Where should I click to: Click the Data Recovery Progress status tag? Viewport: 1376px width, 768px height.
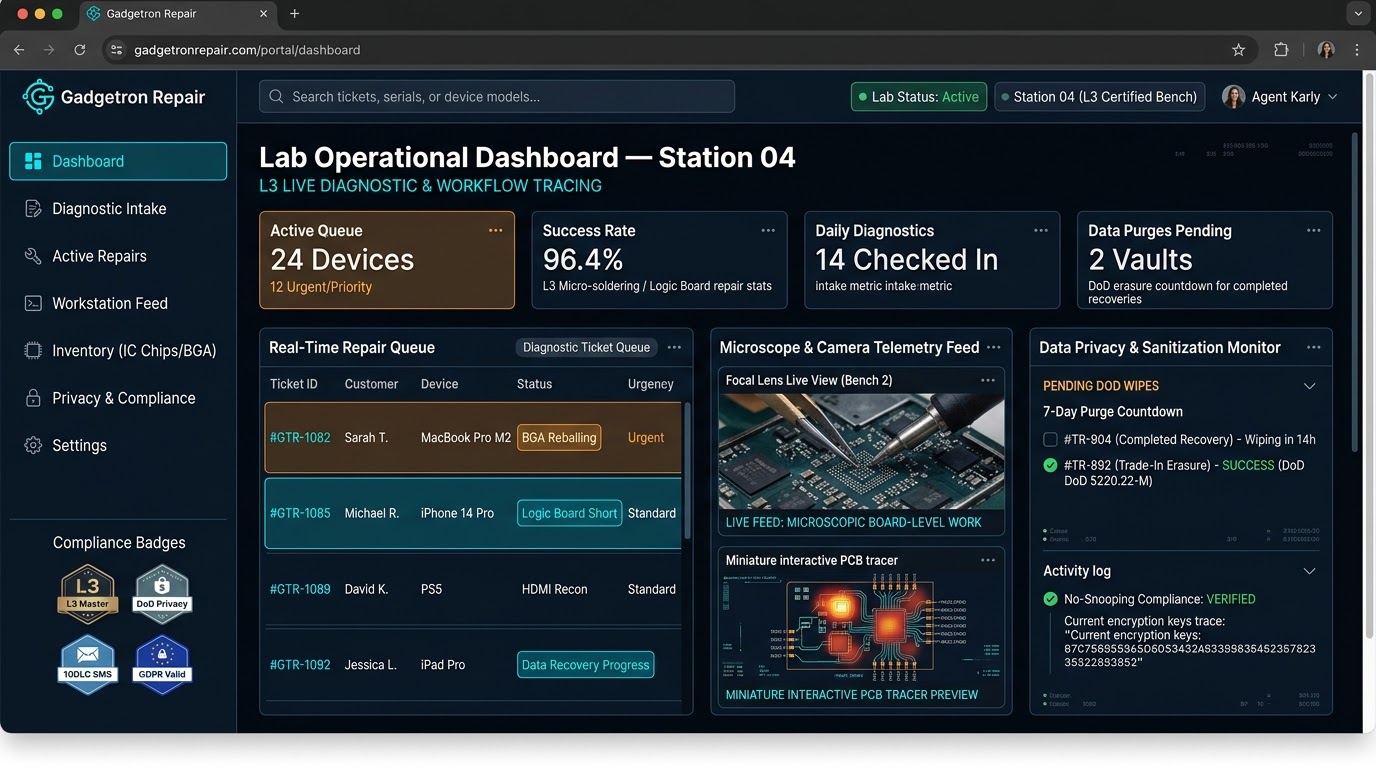pos(585,665)
